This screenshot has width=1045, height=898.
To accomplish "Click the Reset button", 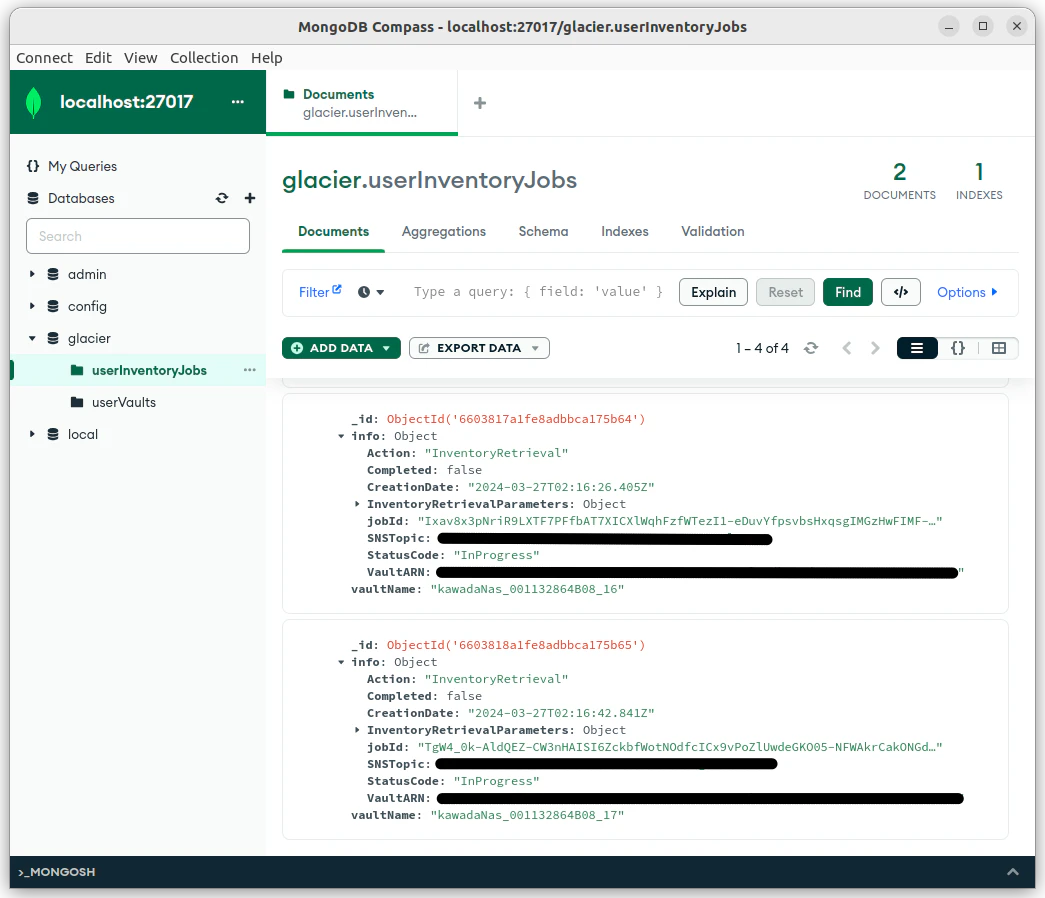I will point(785,292).
